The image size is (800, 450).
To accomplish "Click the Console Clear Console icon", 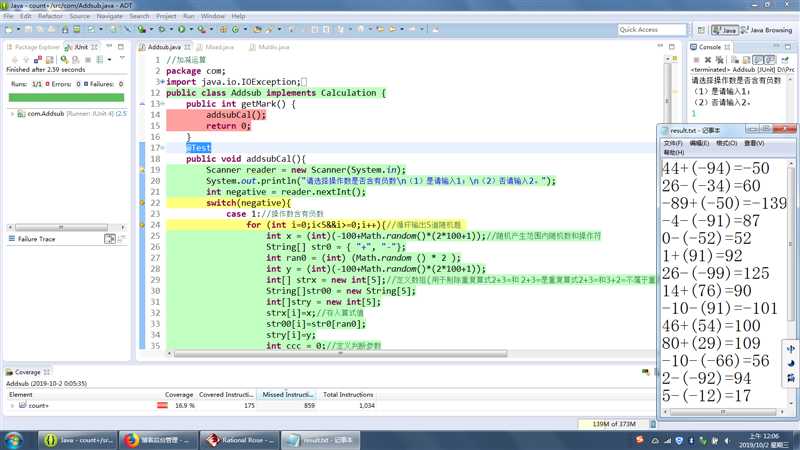I will point(735,60).
